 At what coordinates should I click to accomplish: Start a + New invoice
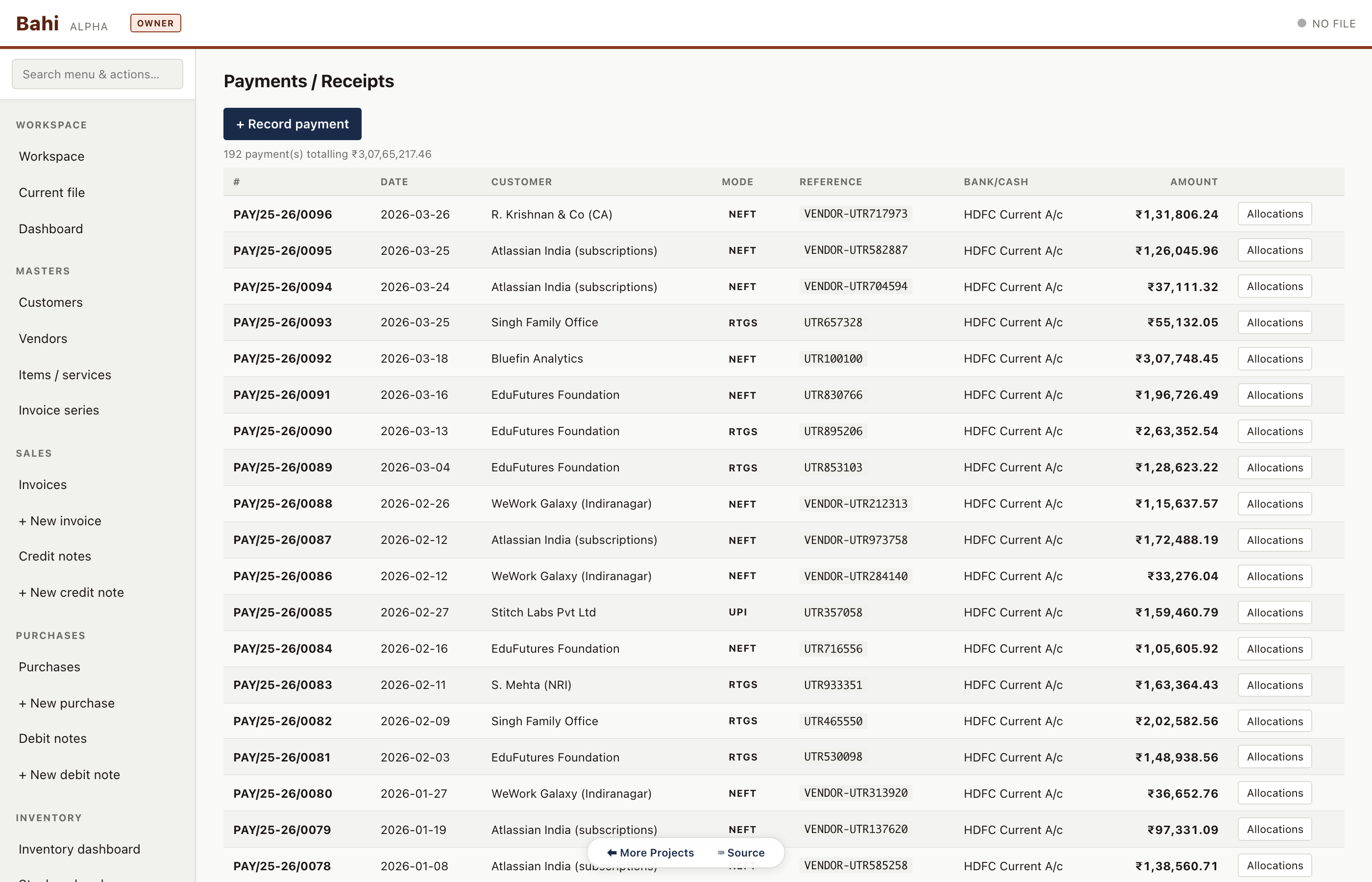(60, 520)
